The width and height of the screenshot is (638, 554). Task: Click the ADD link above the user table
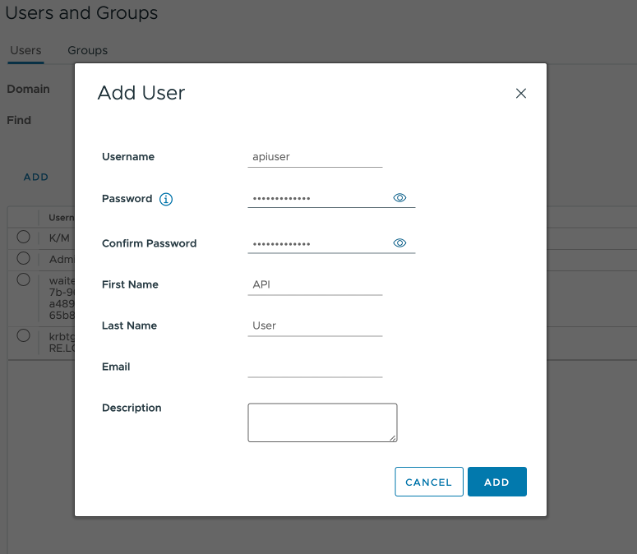[36, 177]
